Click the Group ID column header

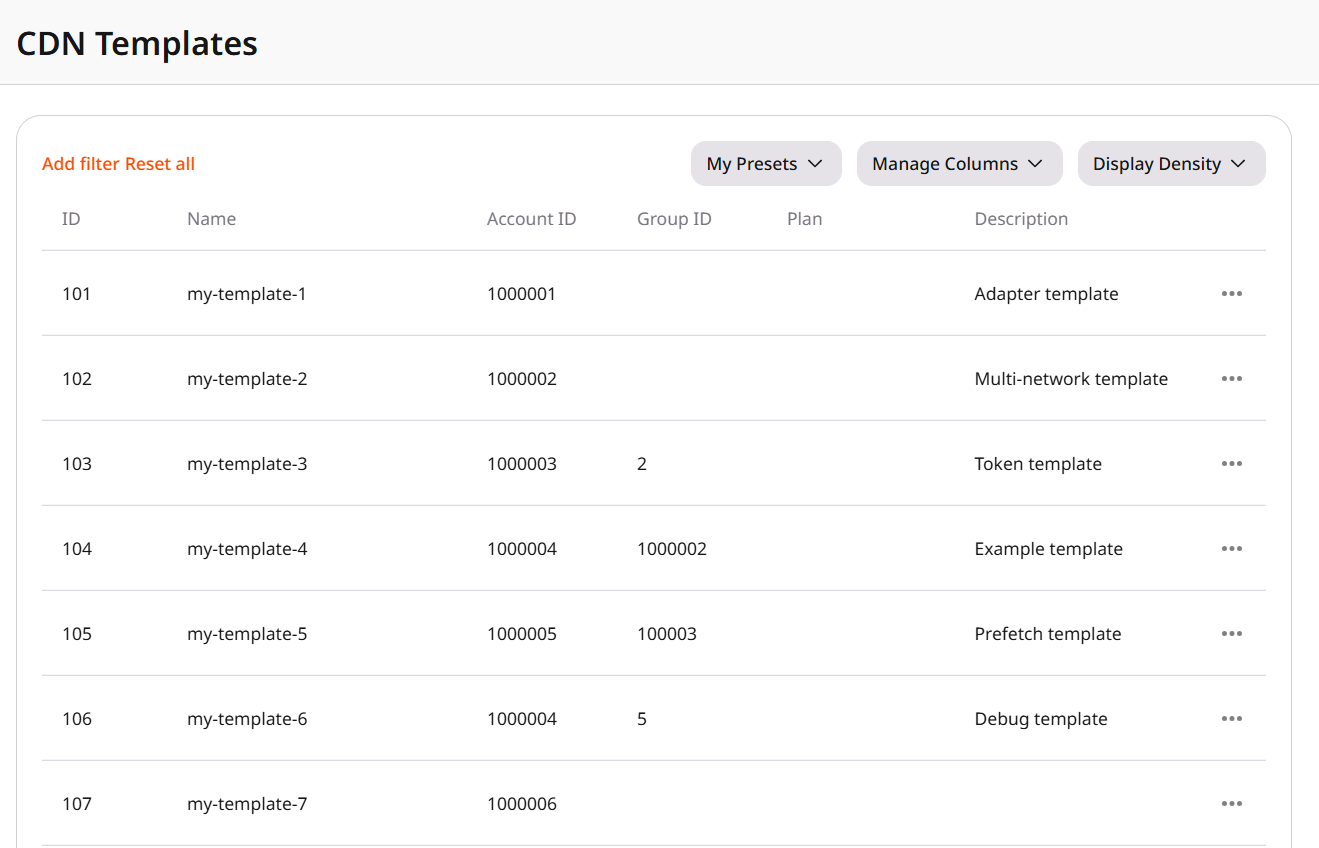674,219
